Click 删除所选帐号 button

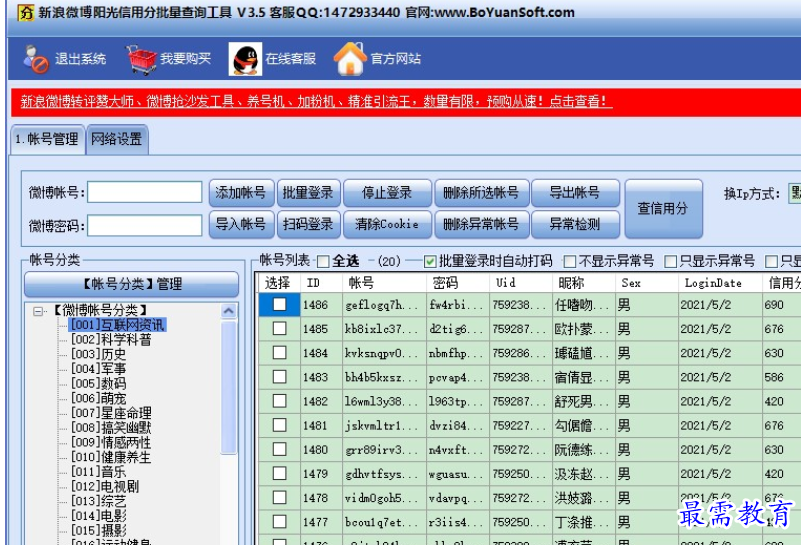click(481, 193)
